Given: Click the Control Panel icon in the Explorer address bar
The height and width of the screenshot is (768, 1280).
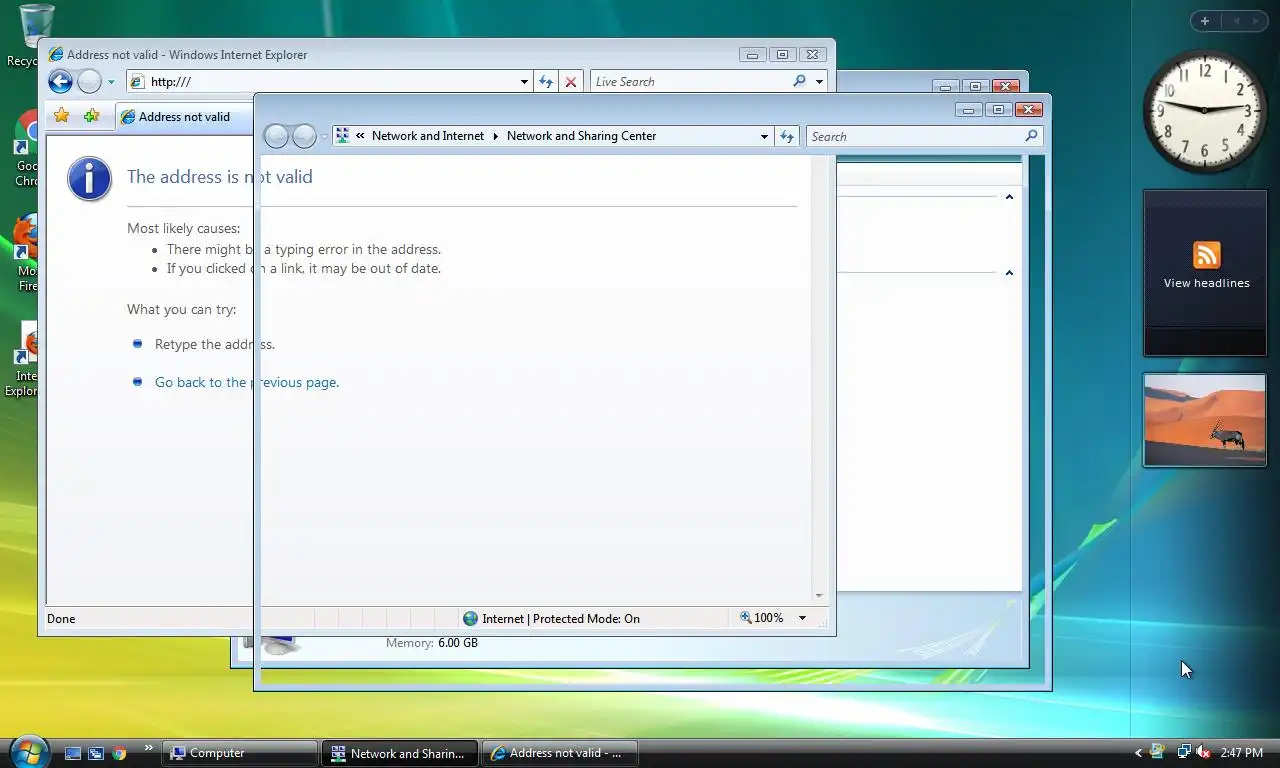Looking at the screenshot, I should click(343, 136).
